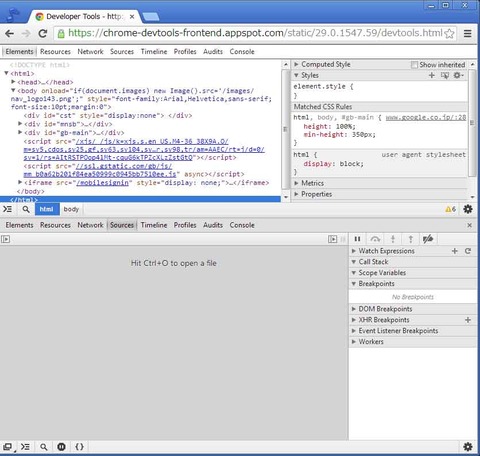Open lower Profiles tab
The image size is (480, 456).
click(185, 225)
